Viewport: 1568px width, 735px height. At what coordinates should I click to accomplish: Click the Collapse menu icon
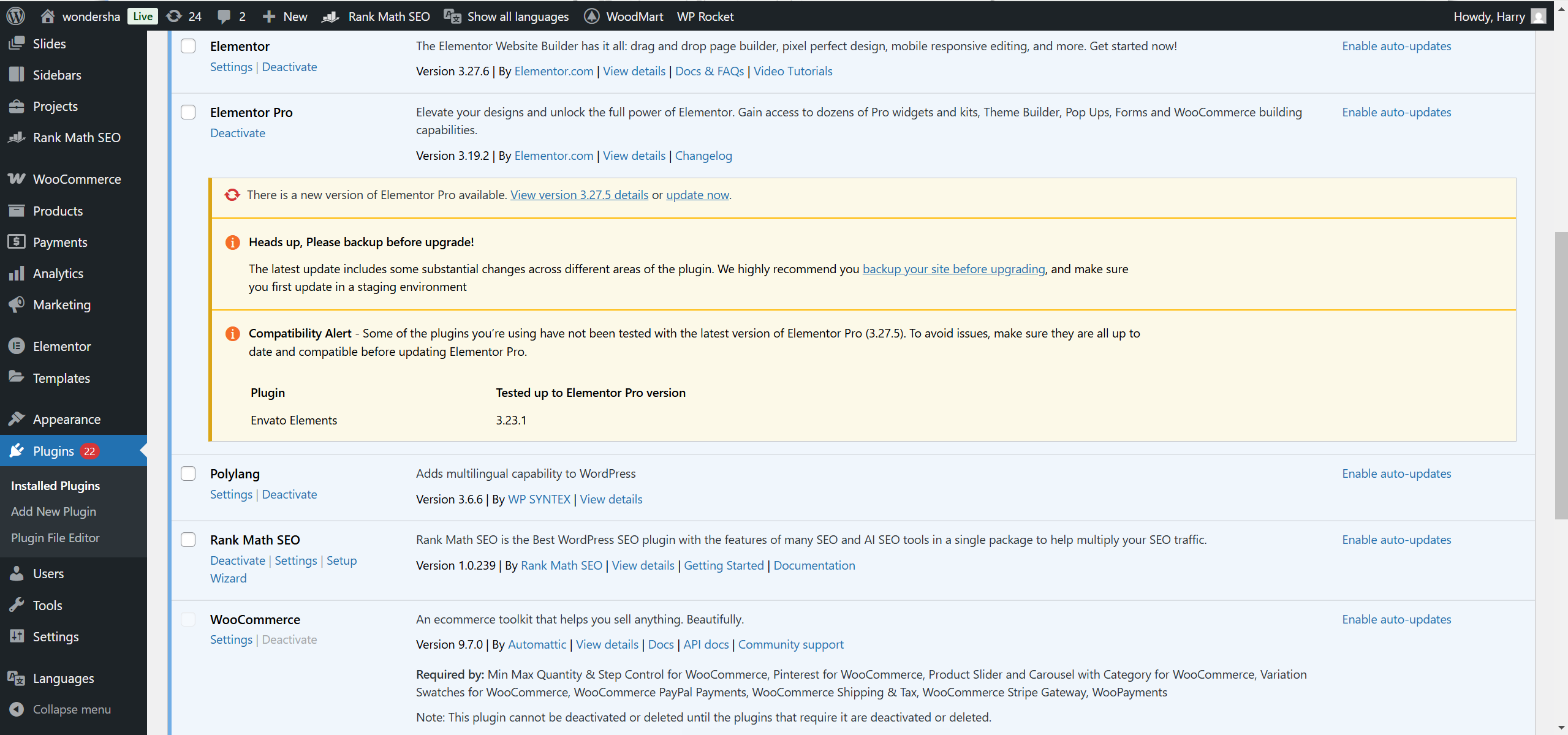coord(17,709)
